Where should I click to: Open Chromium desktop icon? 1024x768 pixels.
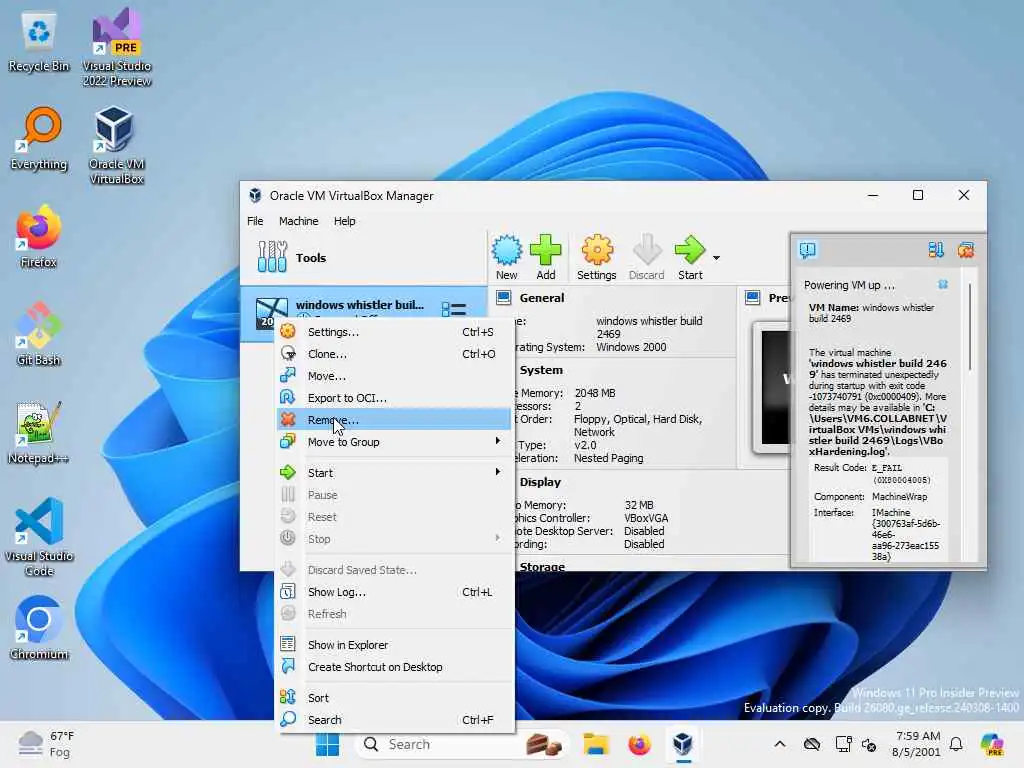(39, 628)
